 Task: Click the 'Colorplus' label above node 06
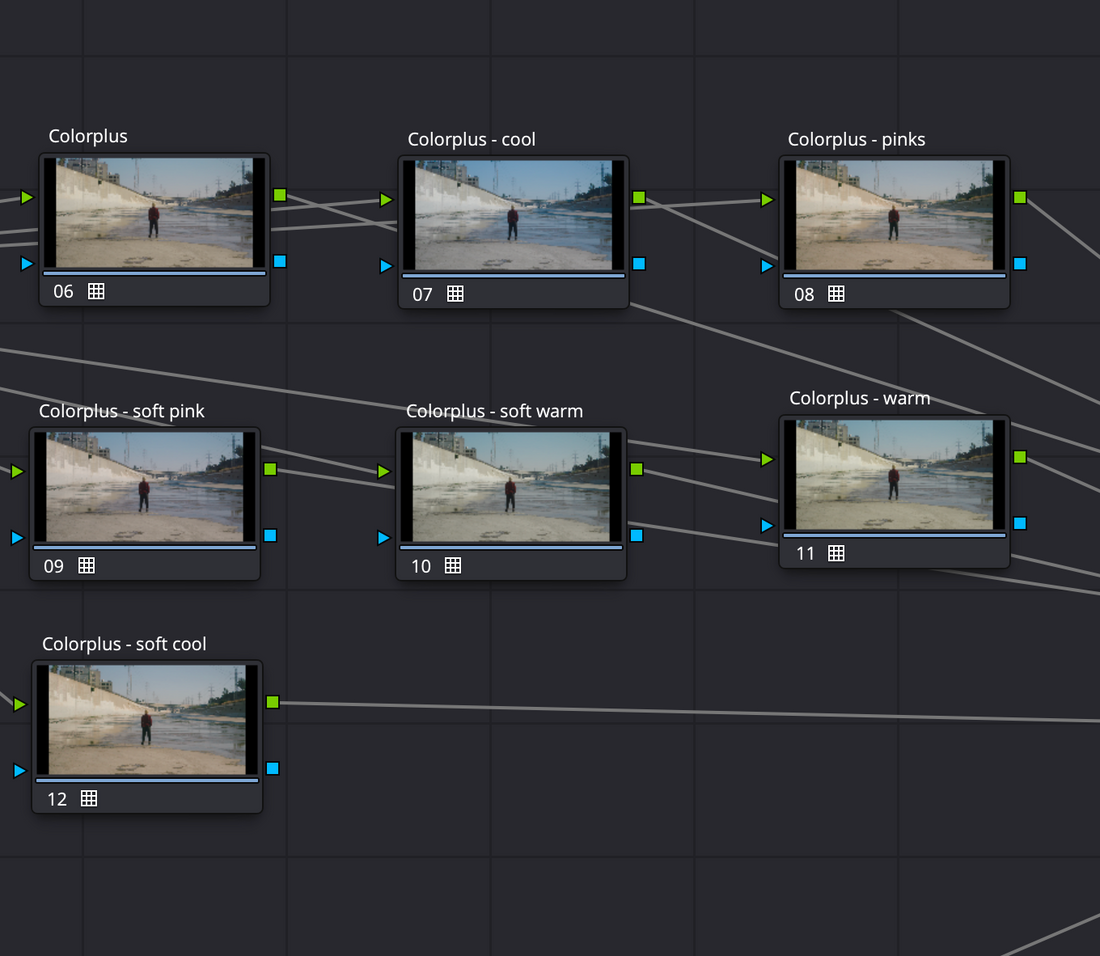[x=88, y=136]
